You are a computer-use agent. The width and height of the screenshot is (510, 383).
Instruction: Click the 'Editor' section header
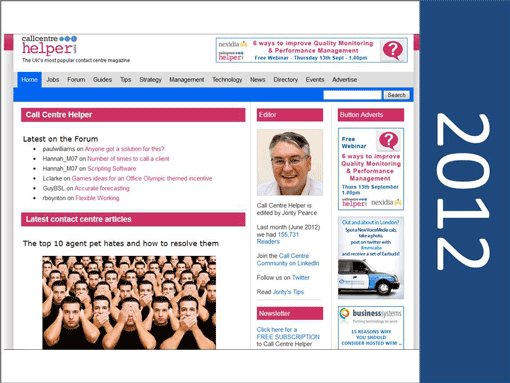[290, 115]
